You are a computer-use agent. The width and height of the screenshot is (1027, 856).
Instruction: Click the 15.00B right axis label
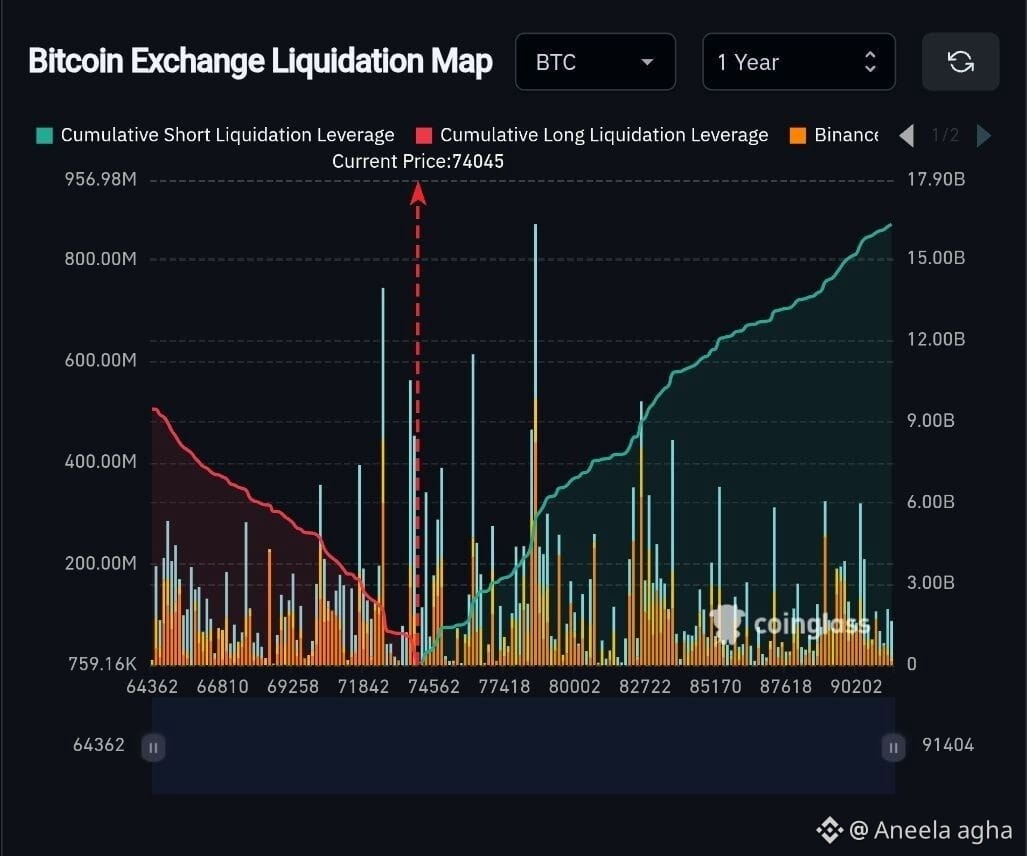(936, 257)
